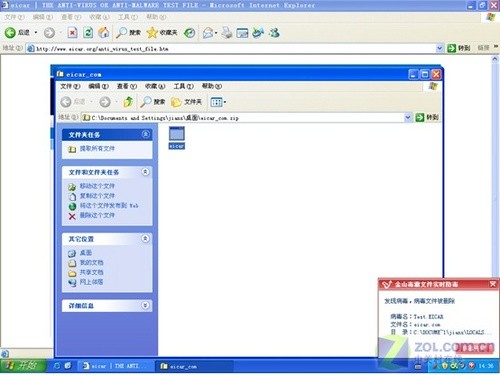Maximize the eicar_com window

tap(424, 74)
